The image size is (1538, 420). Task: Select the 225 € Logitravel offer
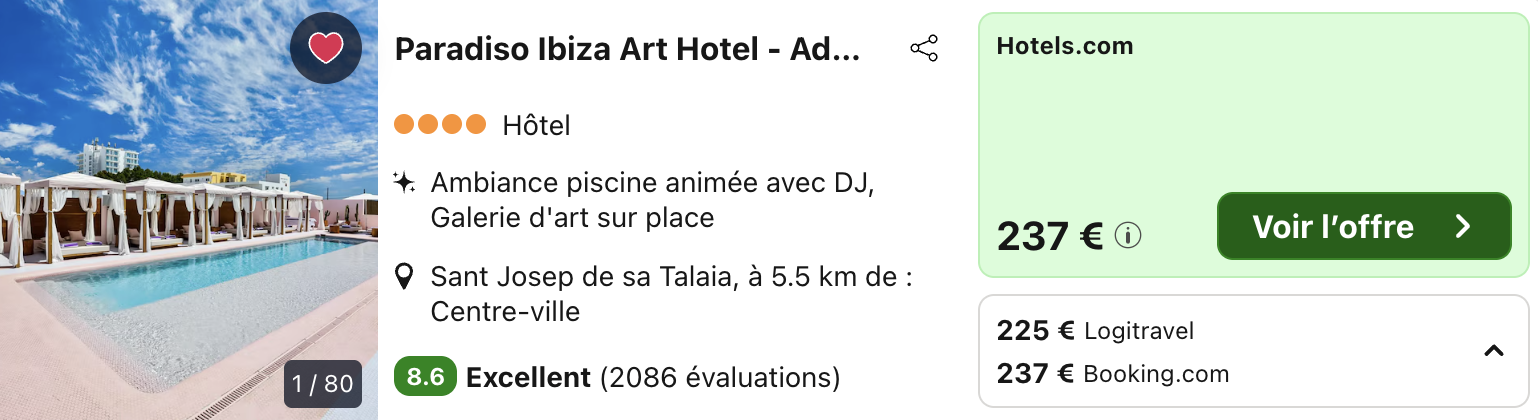tap(1096, 331)
